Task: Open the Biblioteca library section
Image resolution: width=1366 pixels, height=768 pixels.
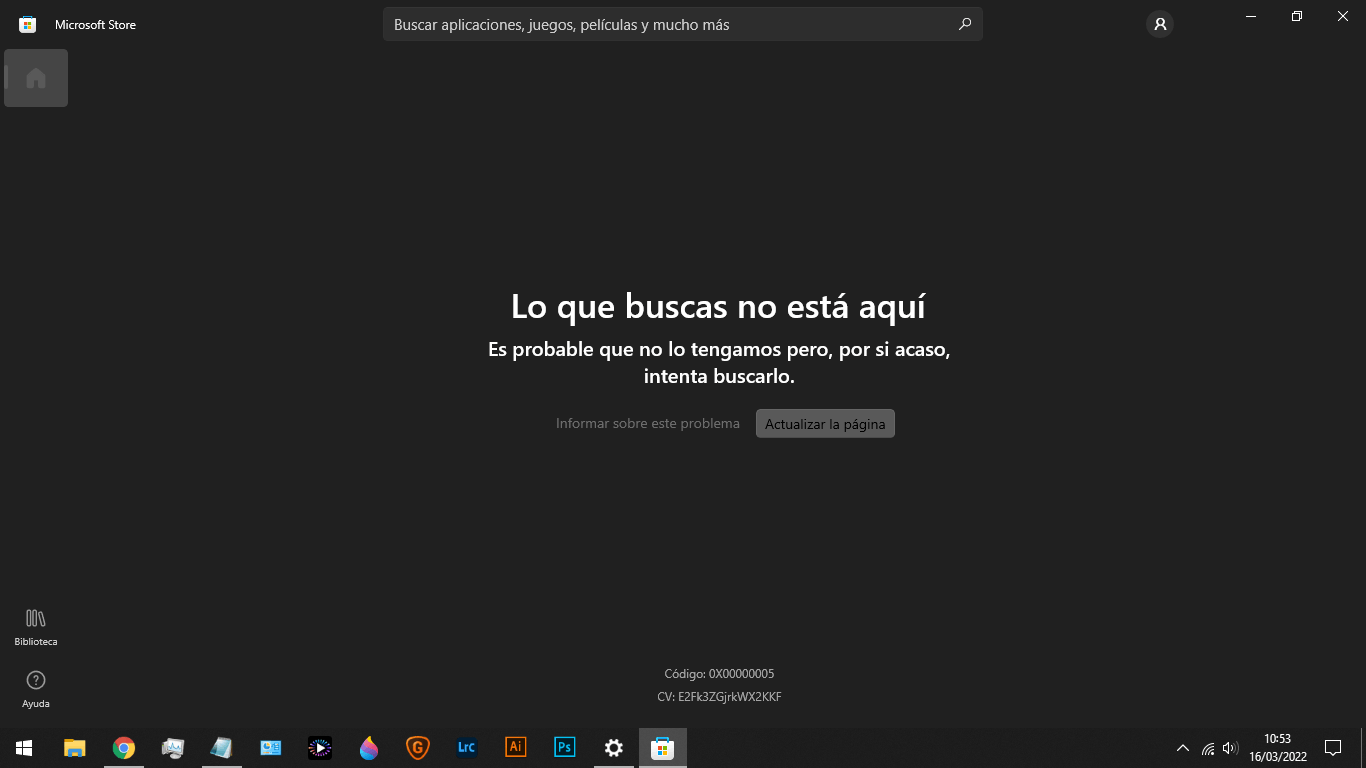Action: point(36,627)
